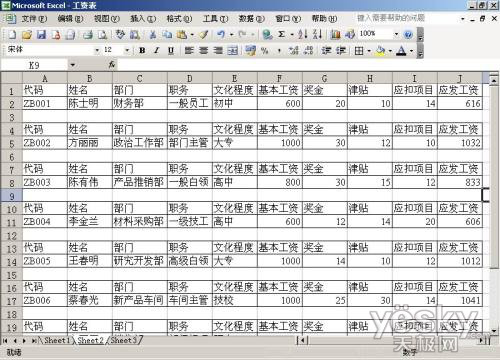Click the AutoSum sigma button
Image resolution: width=500 pixels, height=360 pixels.
(282, 35)
